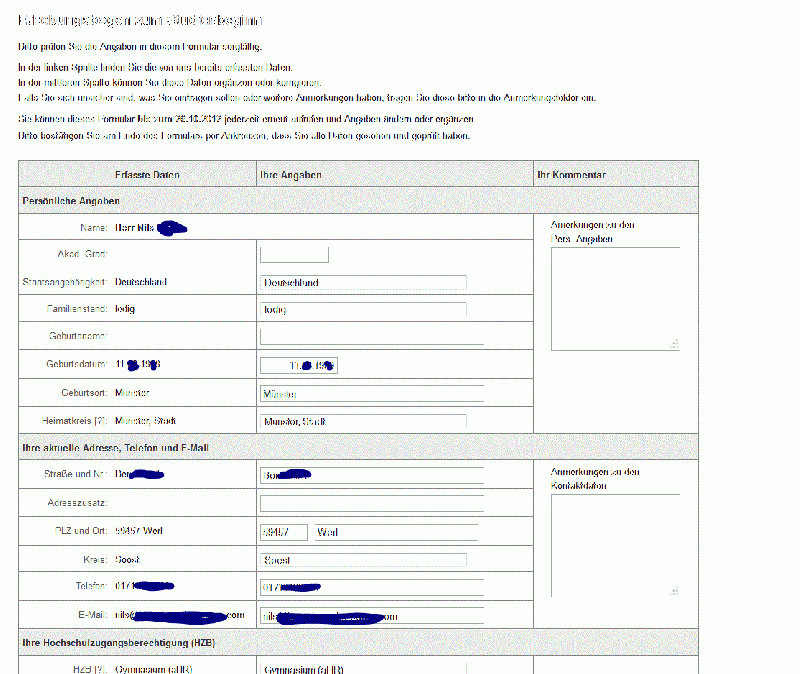Click the Geburtsname text field

(371, 337)
